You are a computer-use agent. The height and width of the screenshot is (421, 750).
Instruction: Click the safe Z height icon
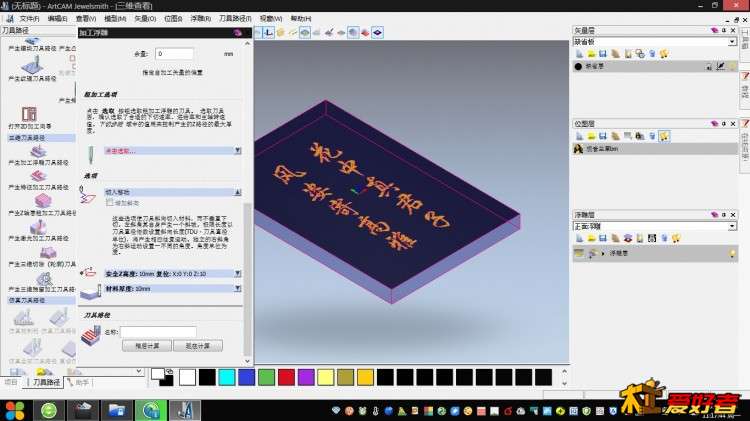[89, 273]
